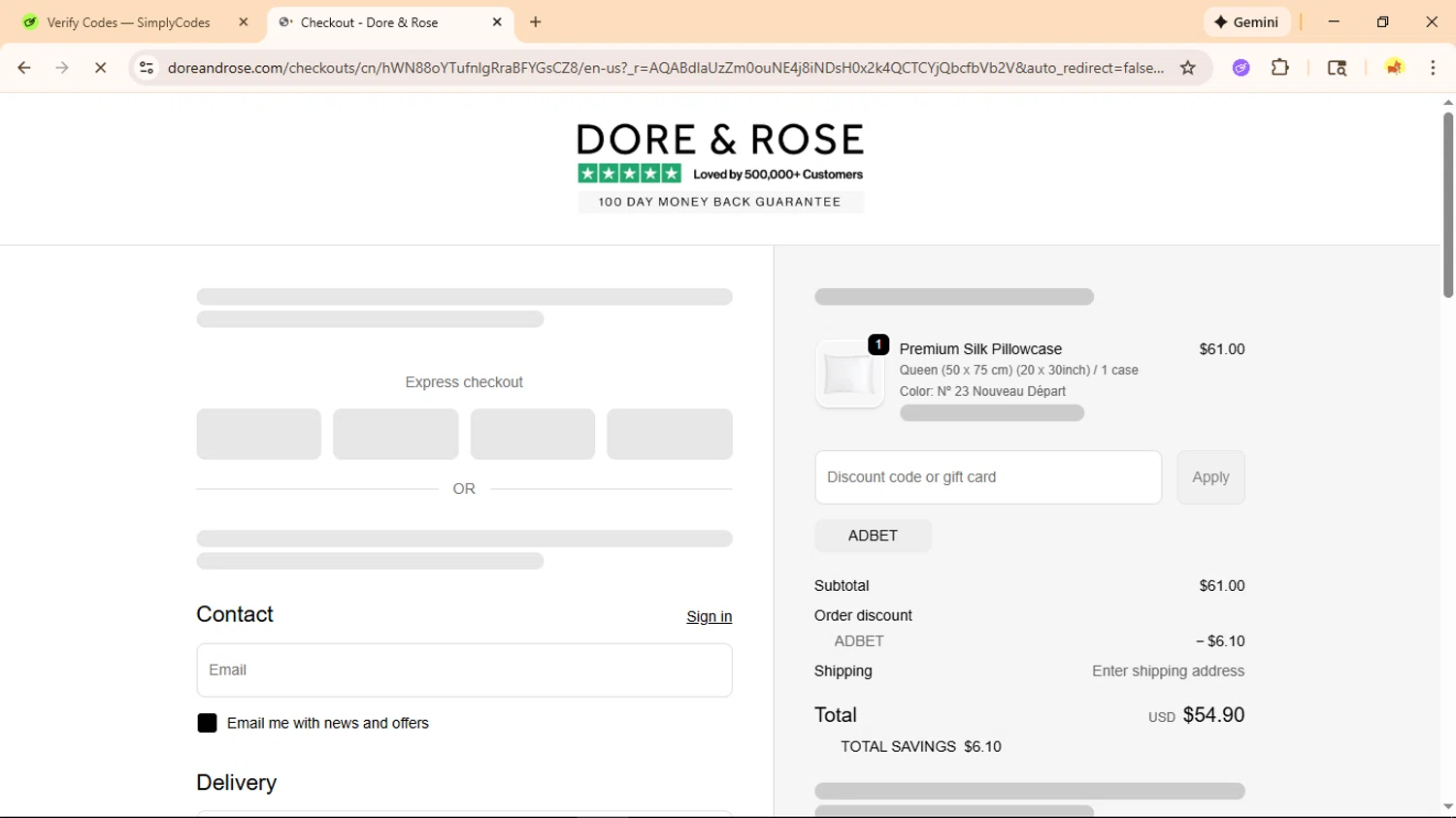Click the Color: Nº 23 Nouveau Départ text

pos(982,392)
